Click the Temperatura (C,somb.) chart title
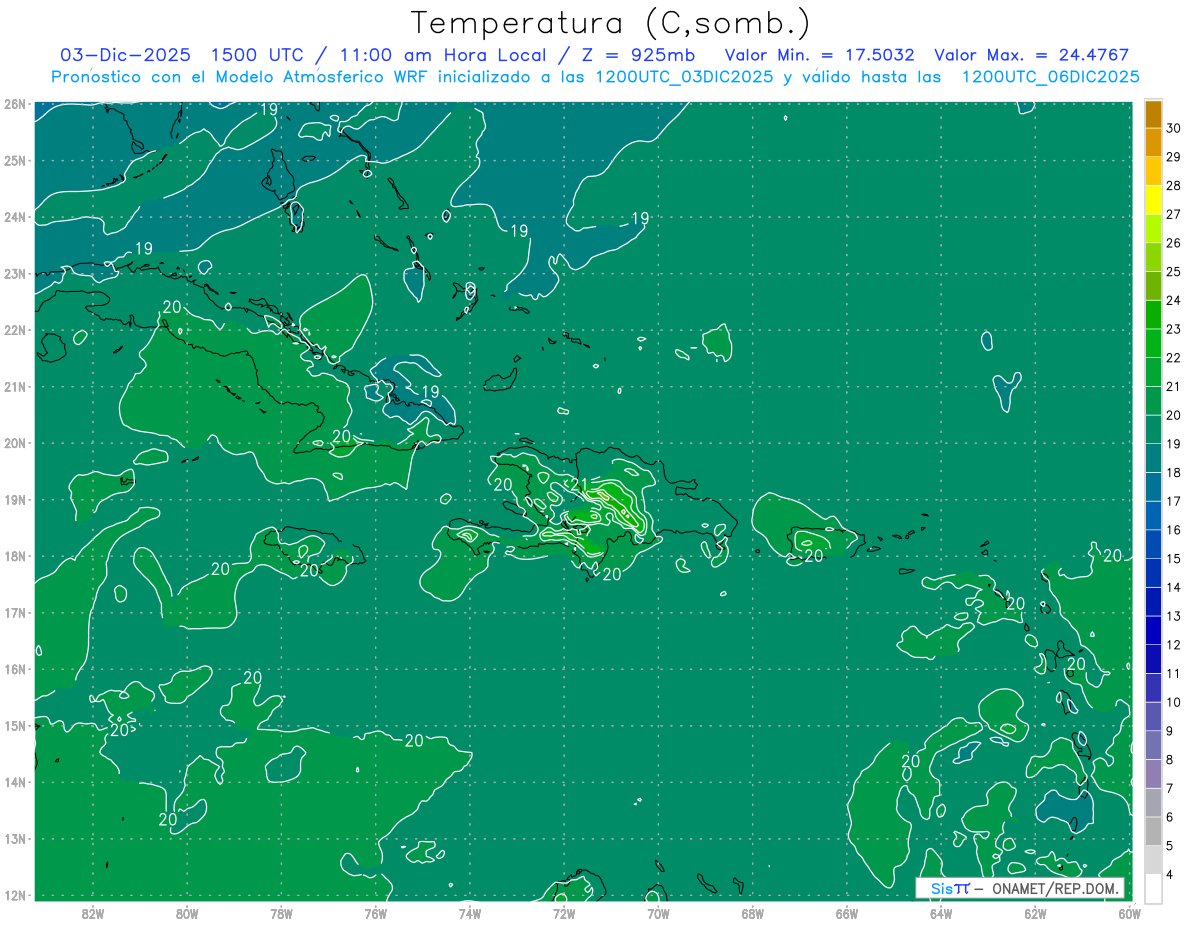The height and width of the screenshot is (927, 1200). click(611, 22)
